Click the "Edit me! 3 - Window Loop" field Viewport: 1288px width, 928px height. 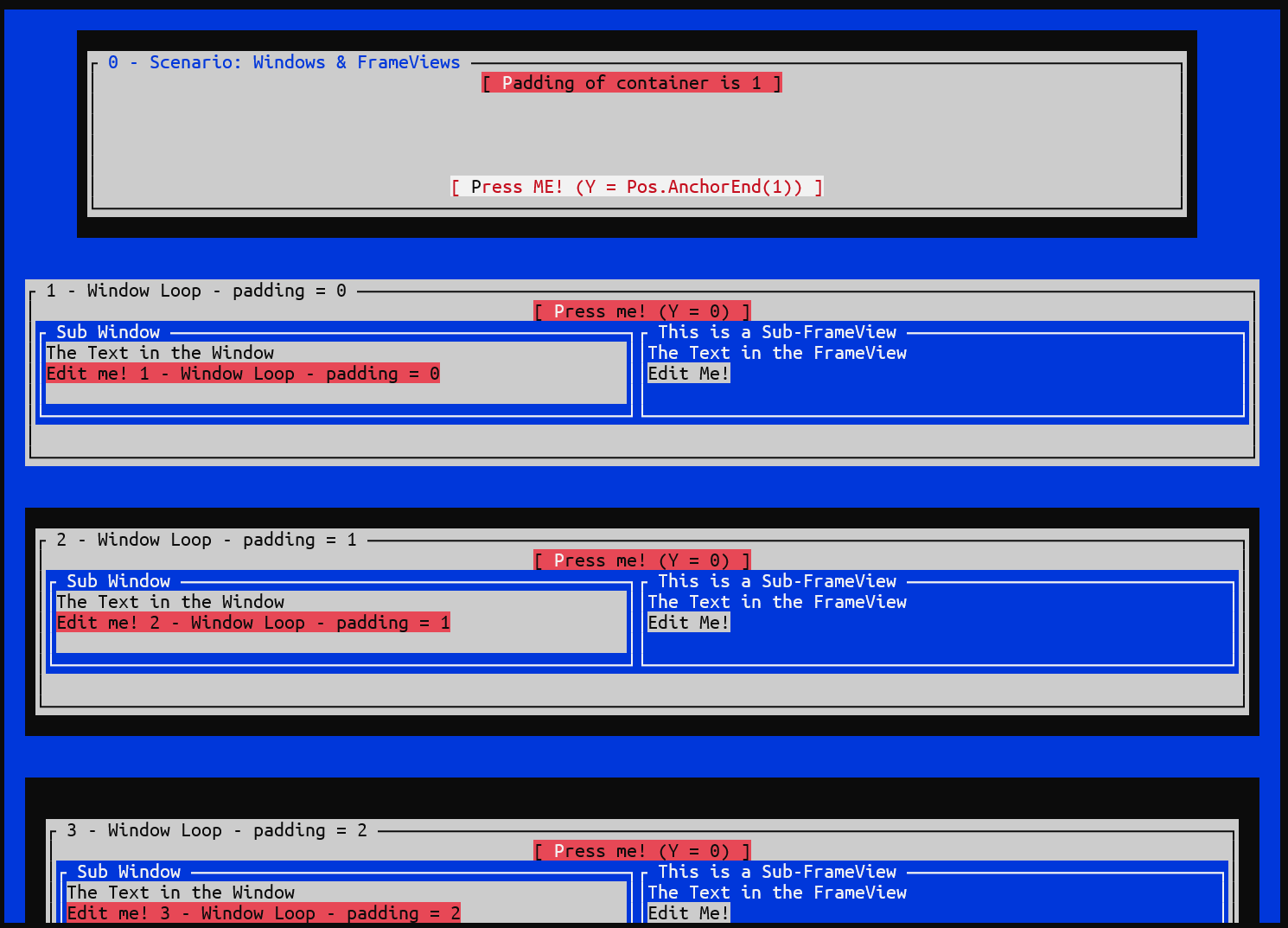point(263,912)
